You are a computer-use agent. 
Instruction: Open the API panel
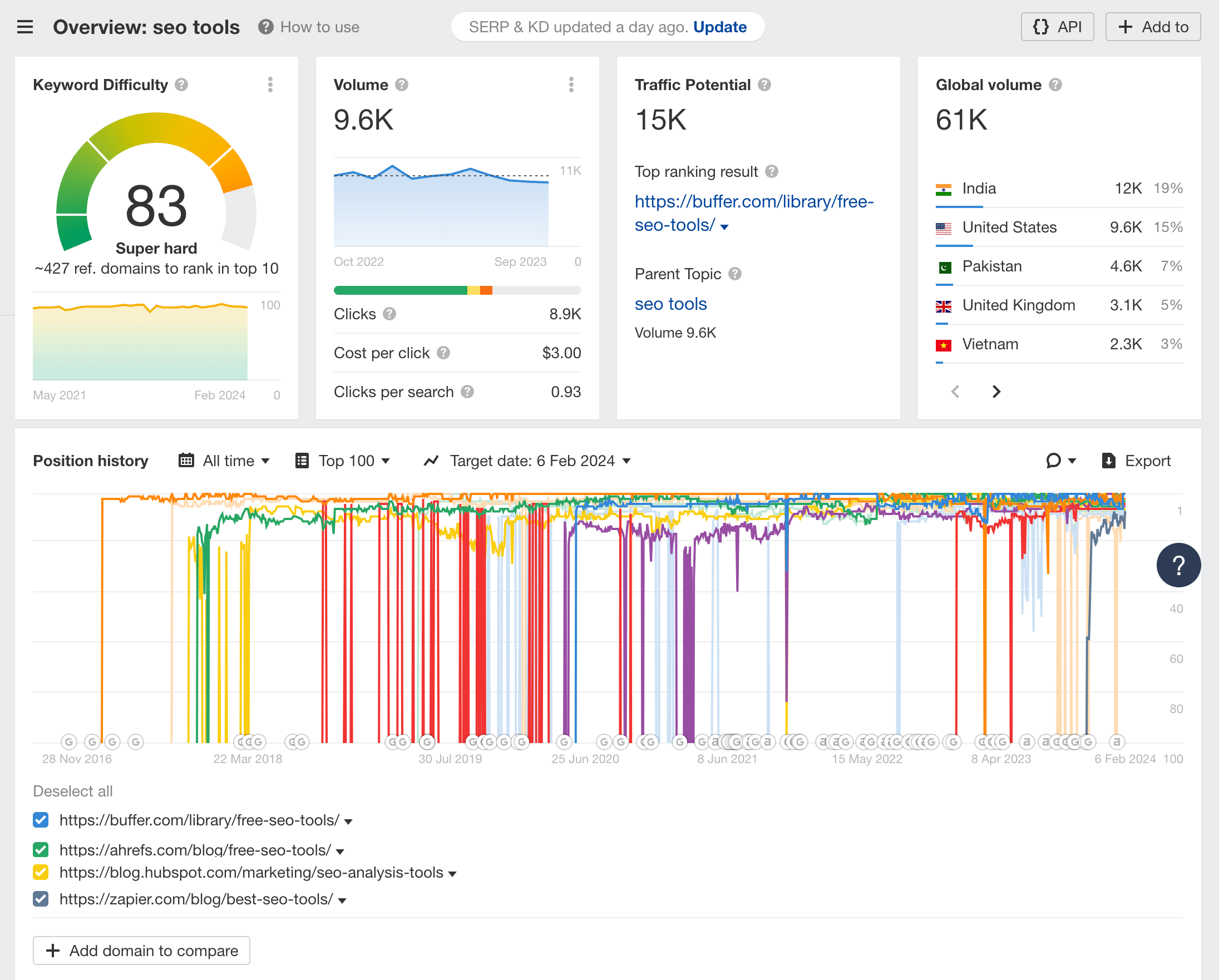coord(1057,27)
